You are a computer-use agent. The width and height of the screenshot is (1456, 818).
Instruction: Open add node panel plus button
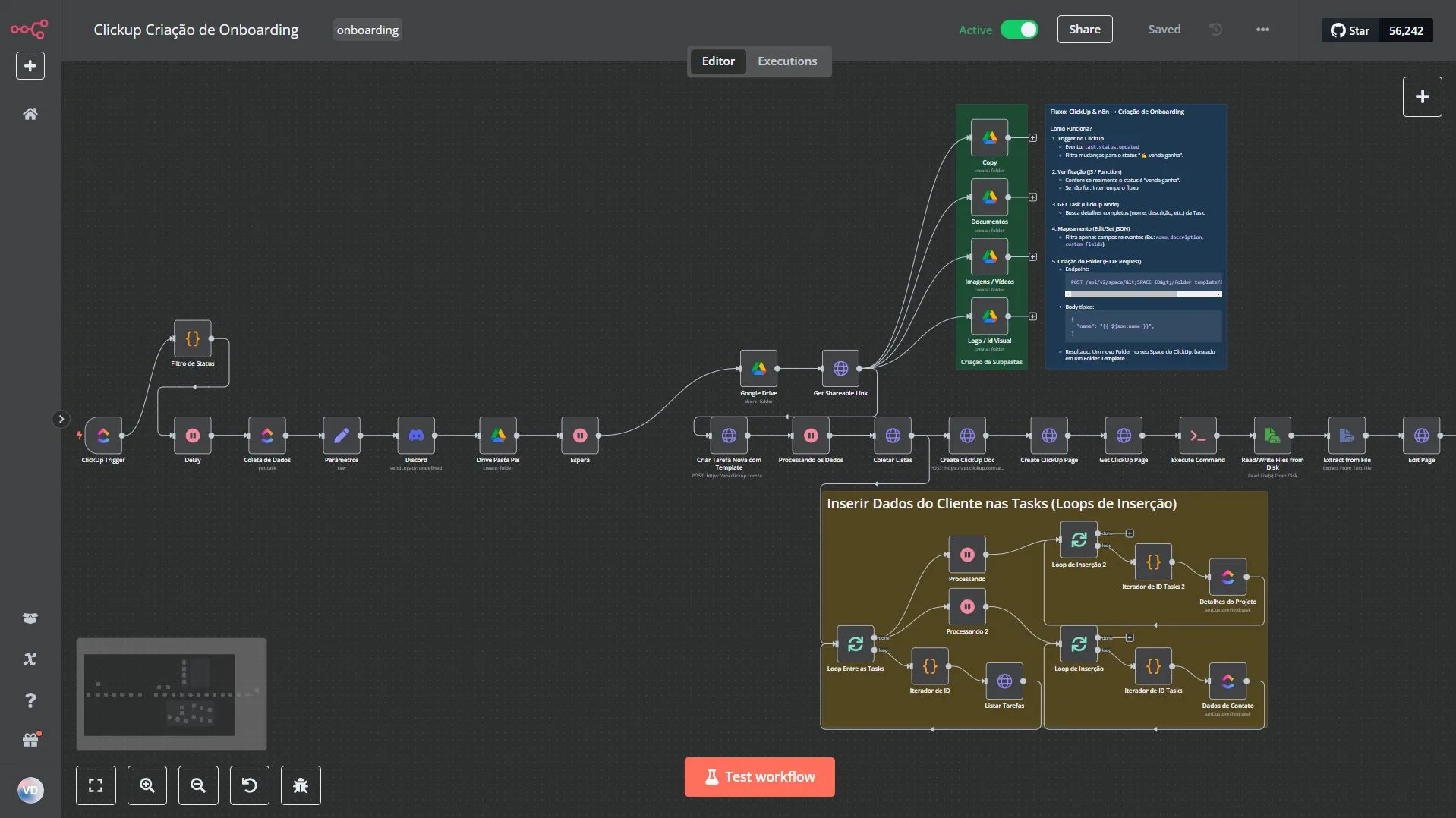tap(1422, 96)
